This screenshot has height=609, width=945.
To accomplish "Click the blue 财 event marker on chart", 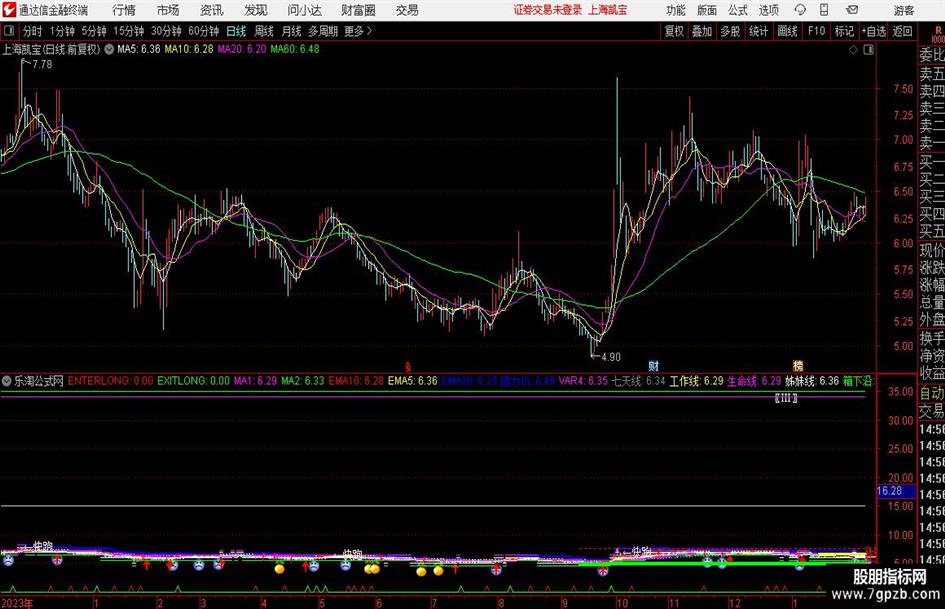I will point(653,366).
